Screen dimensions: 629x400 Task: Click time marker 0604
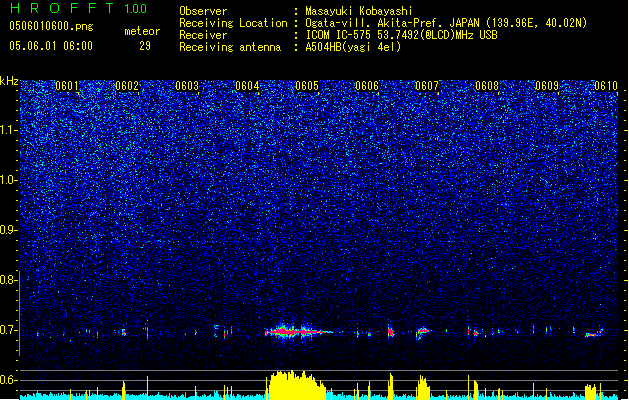[x=247, y=86]
